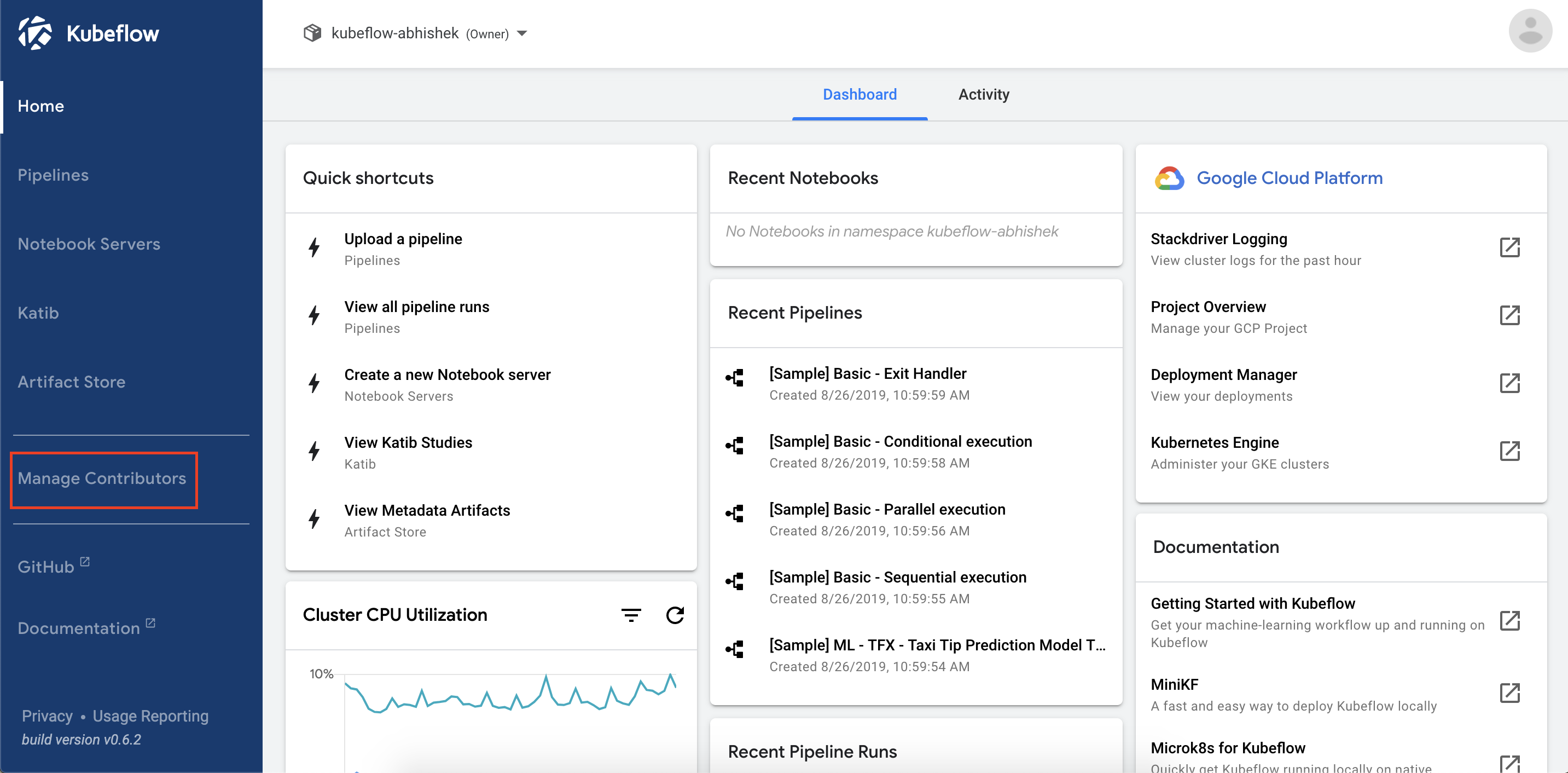Viewport: 1568px width, 773px height.
Task: Click pipeline icon for Sequential execution sample
Action: coord(735,582)
